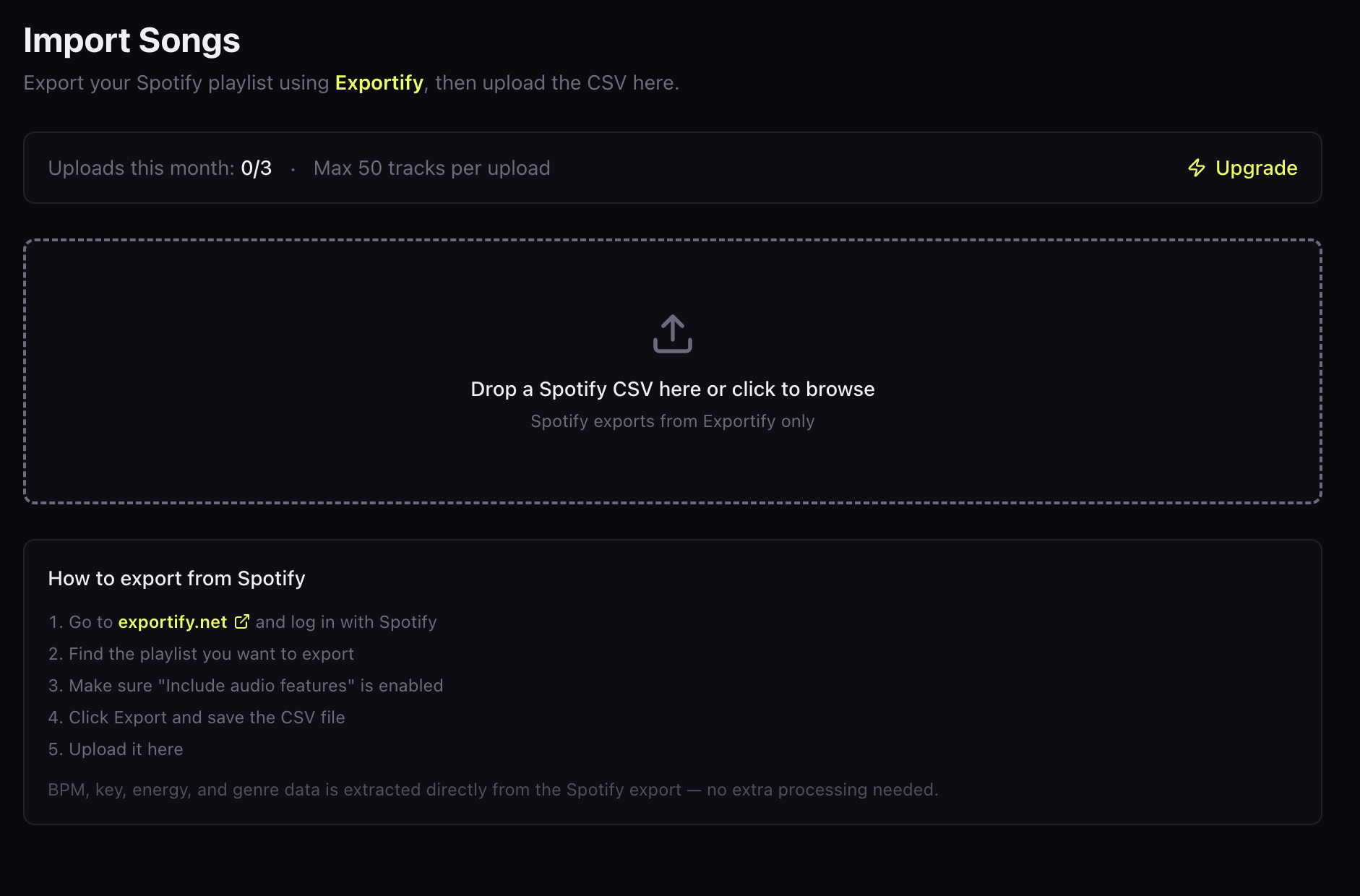Click the 'Uploads this month: 0/3' counter

[x=160, y=168]
